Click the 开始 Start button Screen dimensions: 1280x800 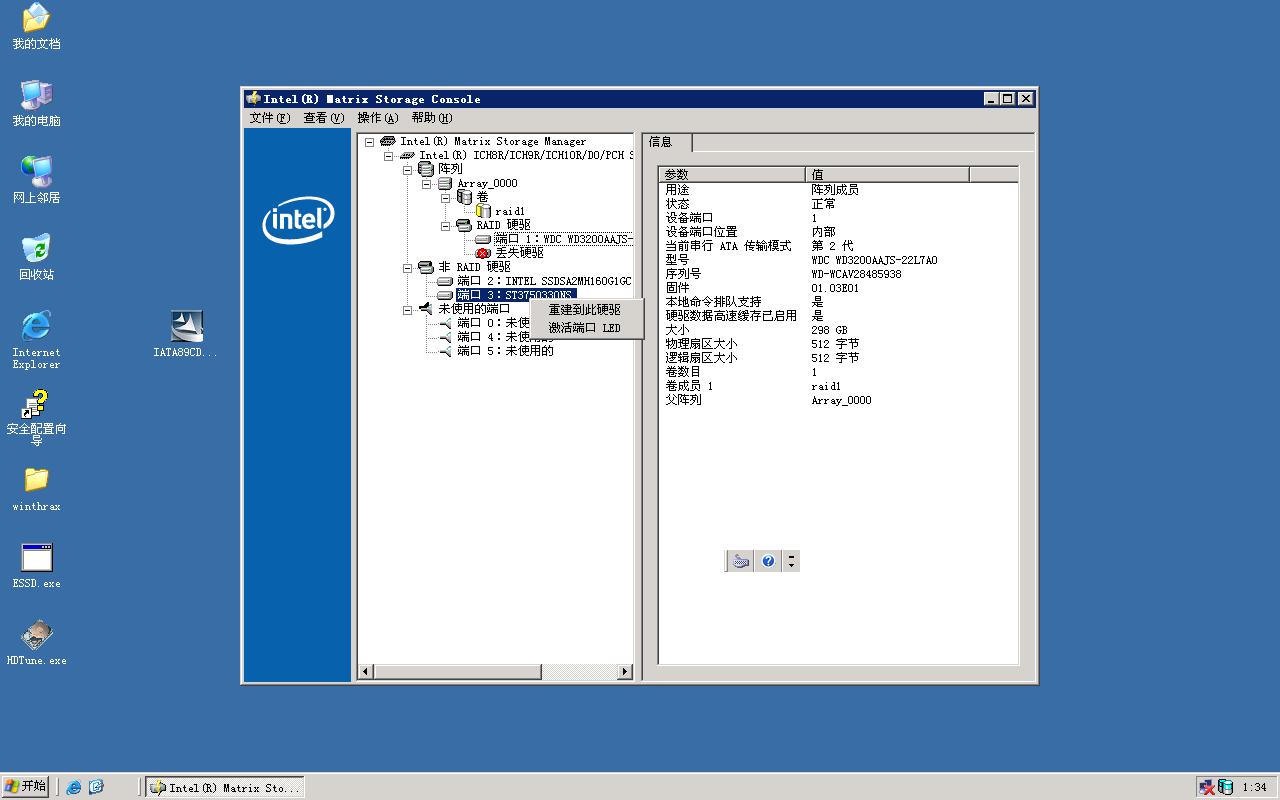[x=26, y=786]
